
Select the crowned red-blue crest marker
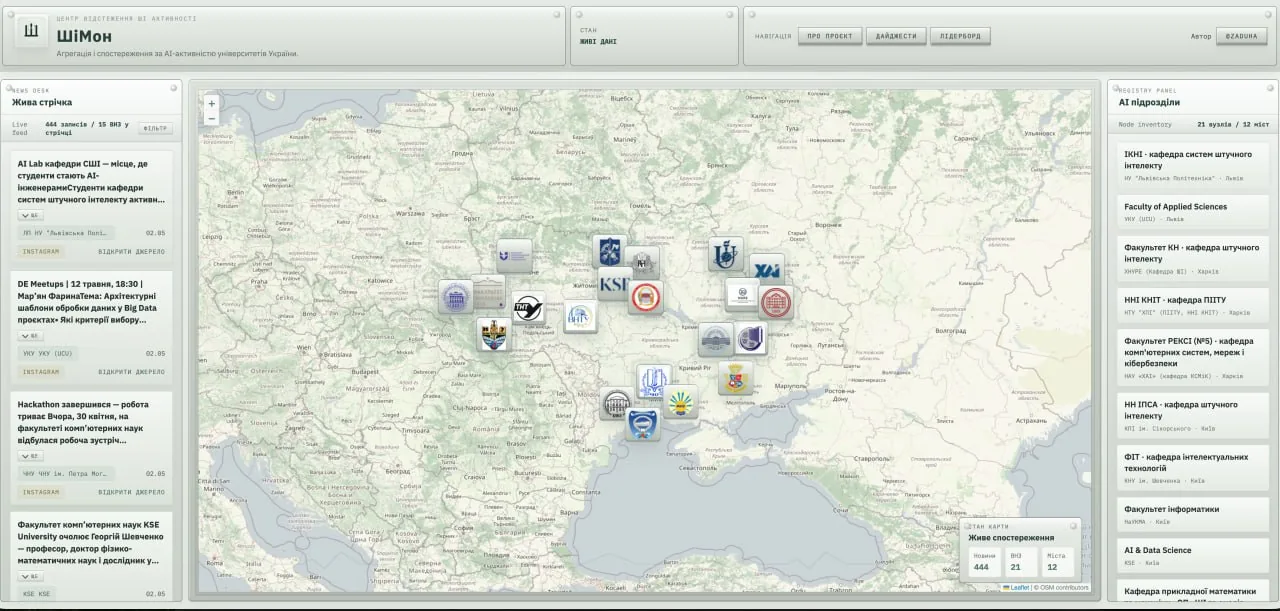coord(735,378)
